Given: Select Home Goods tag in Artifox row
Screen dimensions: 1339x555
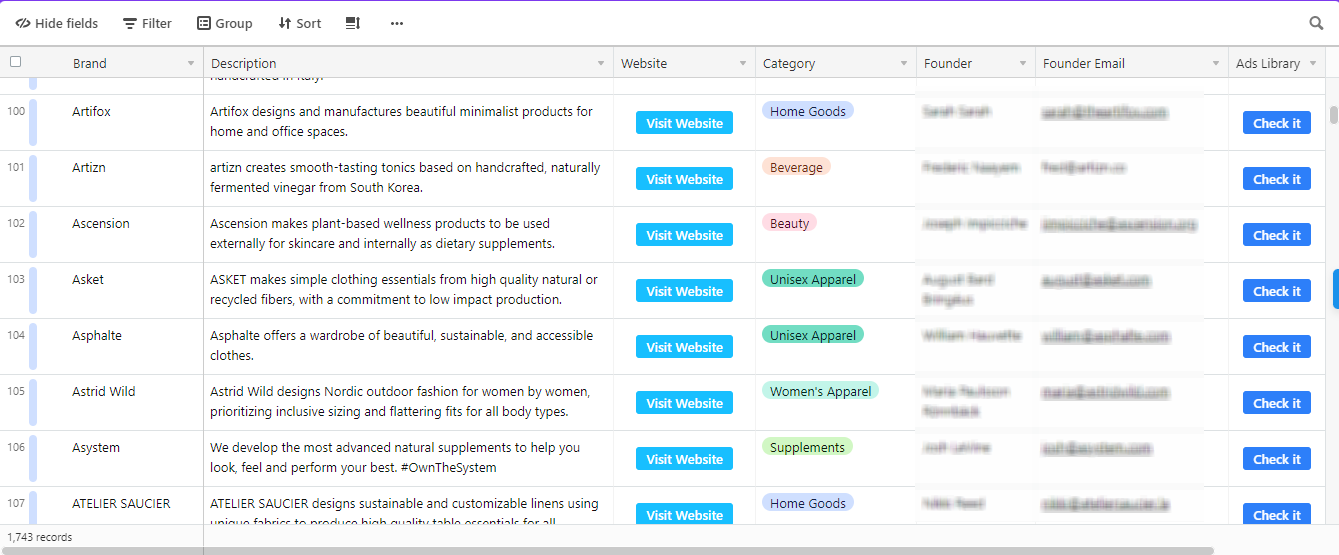Looking at the screenshot, I should point(808,111).
